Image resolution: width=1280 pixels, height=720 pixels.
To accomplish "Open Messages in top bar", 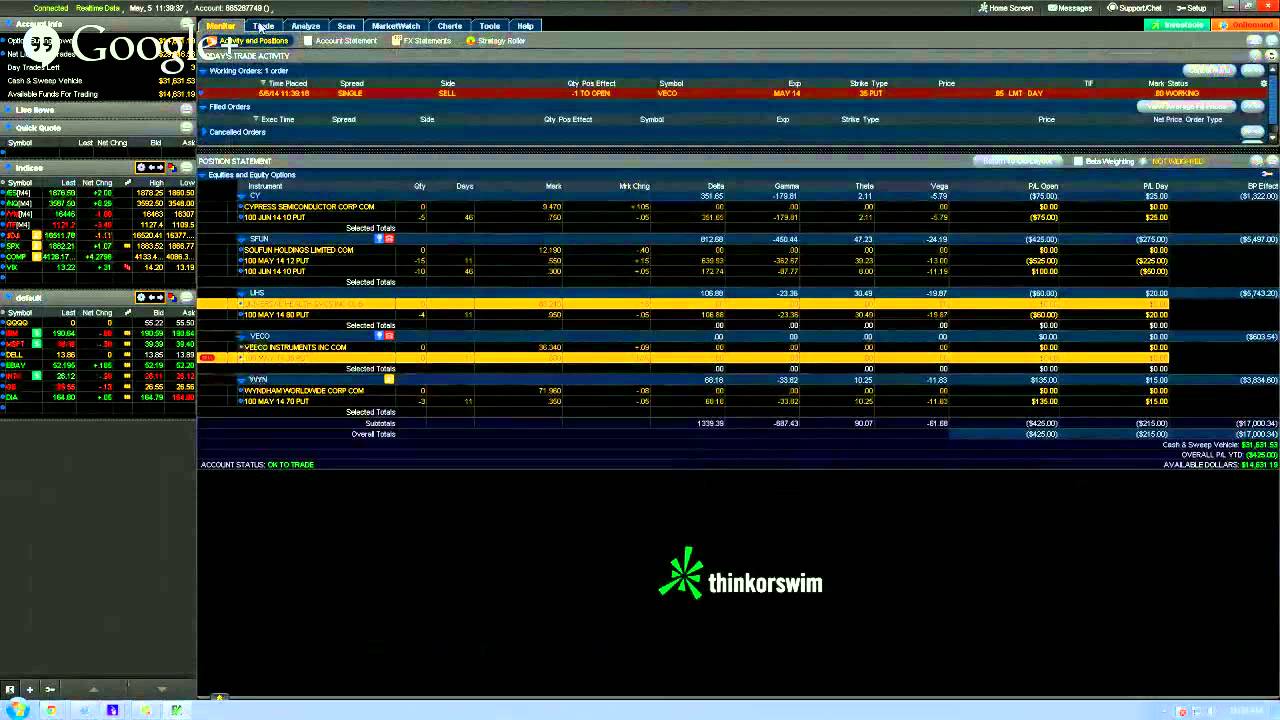I will [x=1070, y=8].
